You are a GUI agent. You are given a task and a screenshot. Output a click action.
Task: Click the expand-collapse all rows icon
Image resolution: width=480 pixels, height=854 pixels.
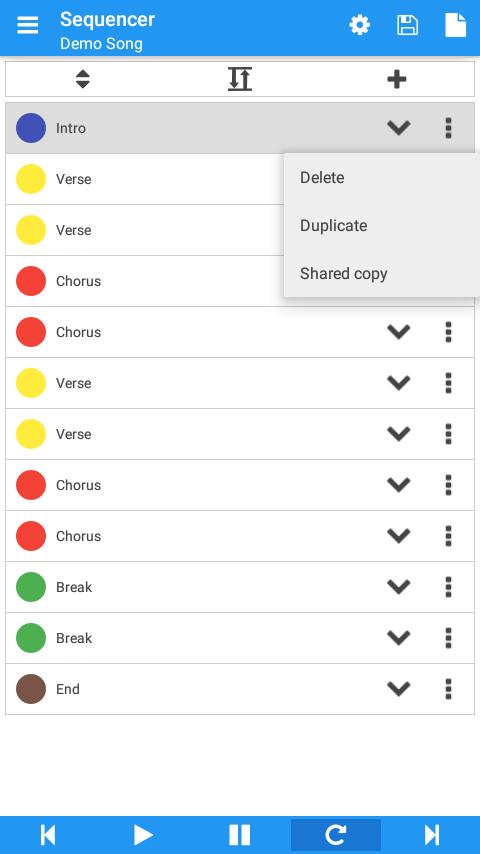(x=240, y=79)
